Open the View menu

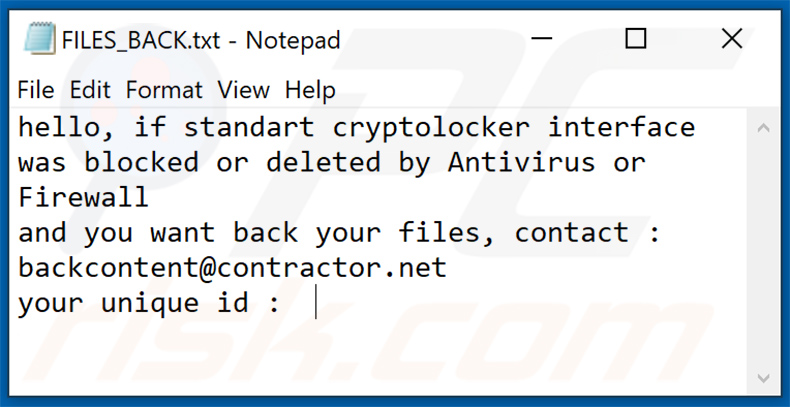coord(244,90)
